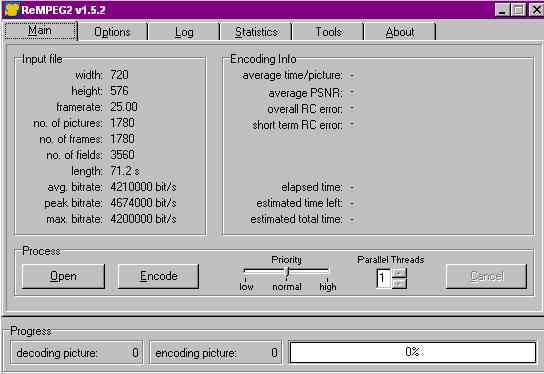This screenshot has height=374, width=544.
Task: Click the width value 720
Action: 119,75
